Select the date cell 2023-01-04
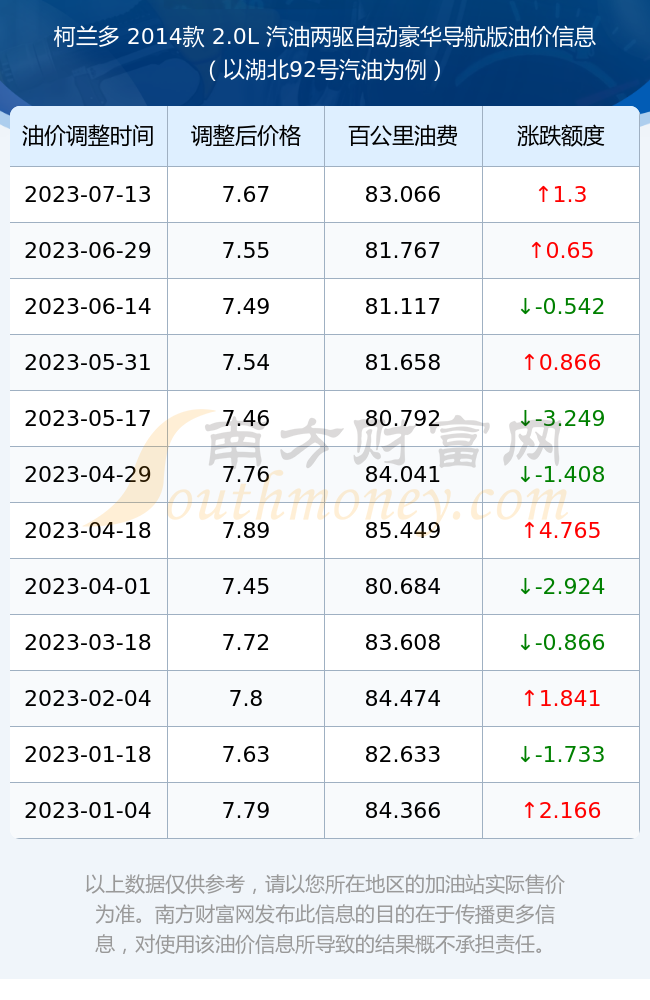The image size is (650, 1000). tap(88, 811)
